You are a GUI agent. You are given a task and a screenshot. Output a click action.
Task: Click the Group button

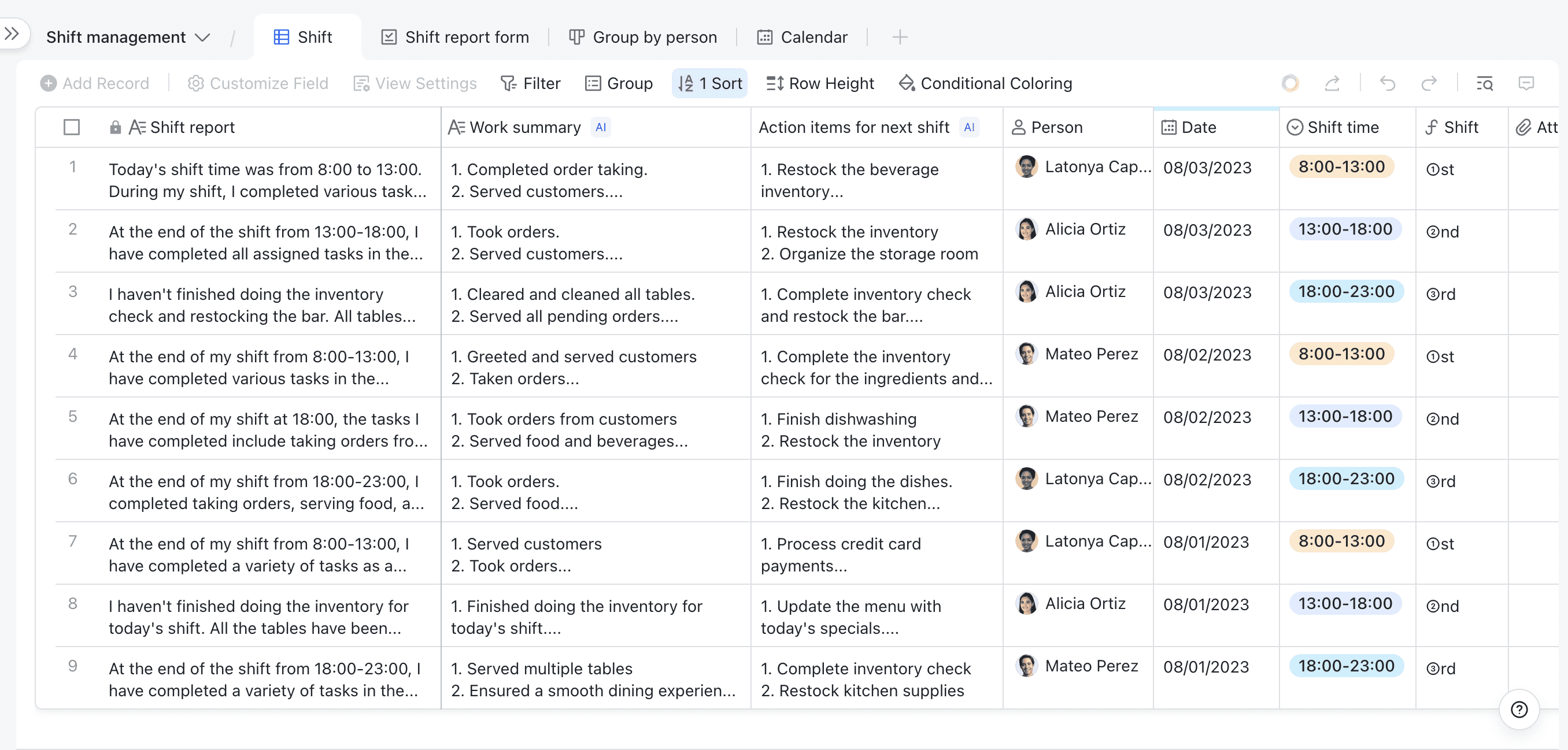[x=619, y=83]
